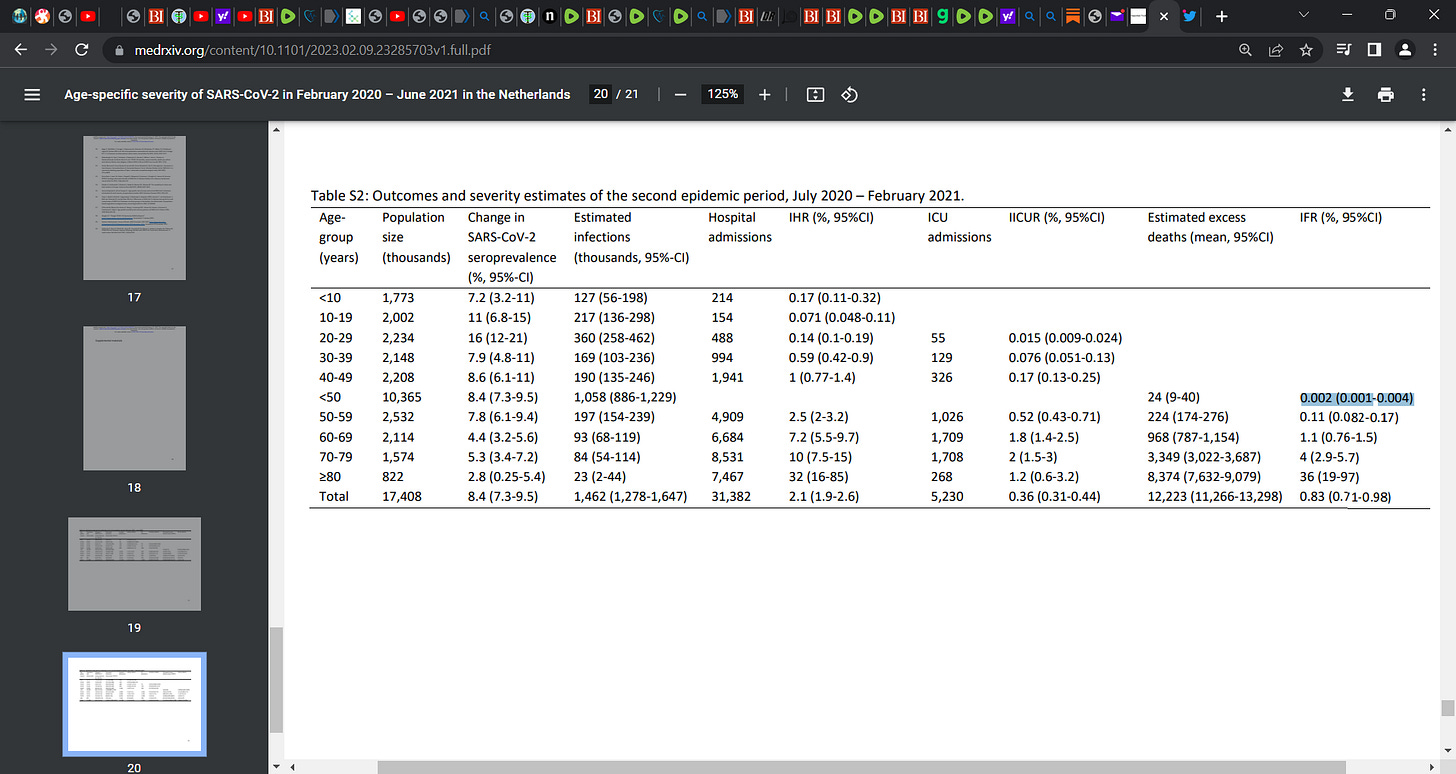Switch to the orange bookmark icon tab
1456x774 pixels.
coord(1072,17)
